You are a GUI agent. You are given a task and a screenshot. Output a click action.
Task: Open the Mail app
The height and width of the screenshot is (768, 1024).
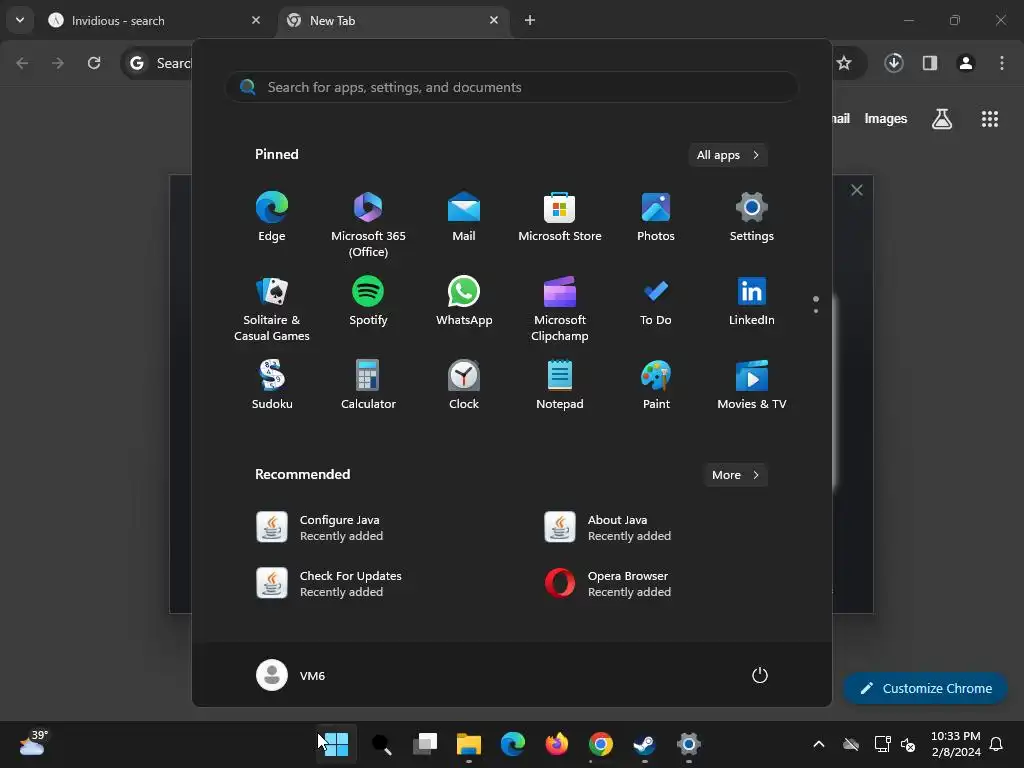[x=464, y=217]
